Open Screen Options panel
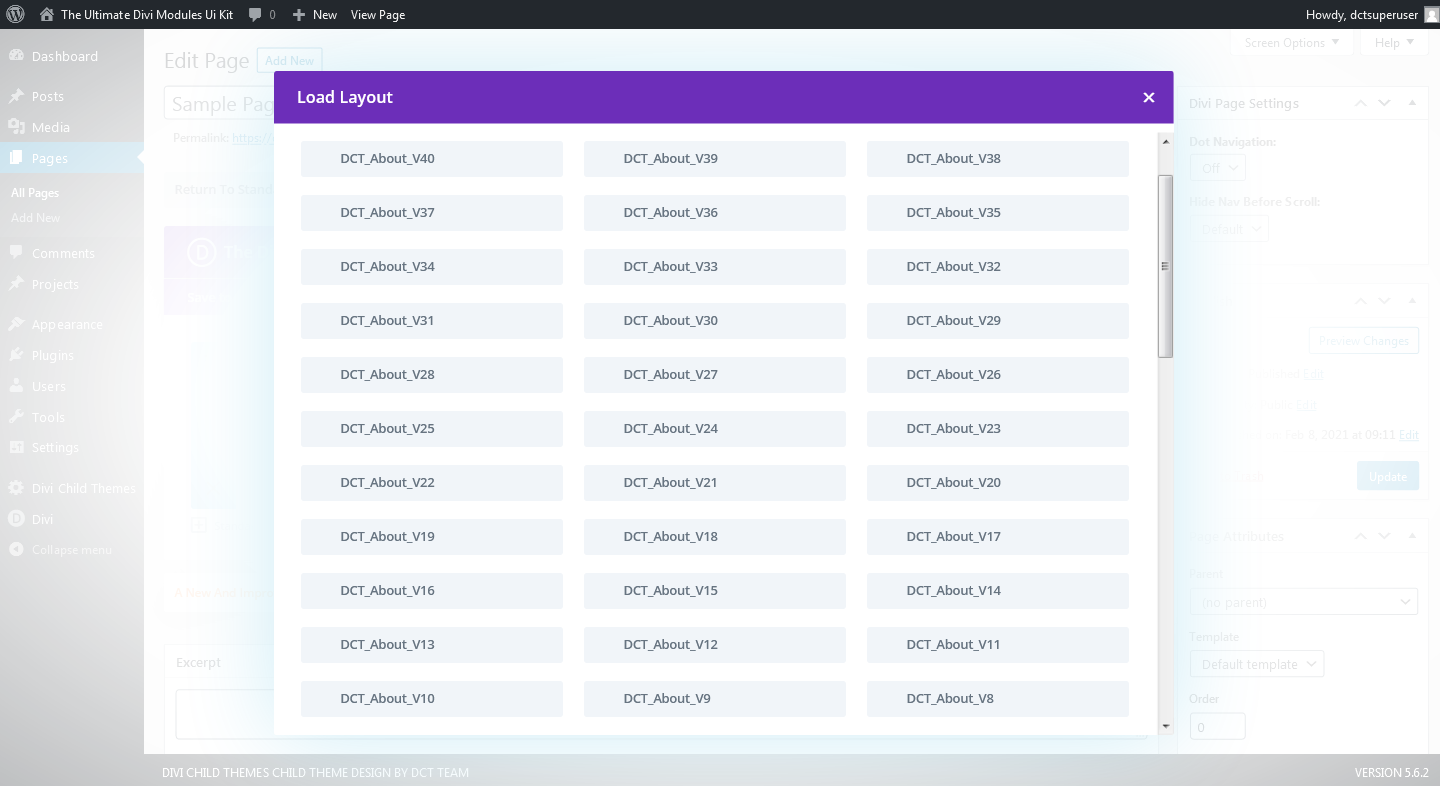 click(x=1291, y=43)
